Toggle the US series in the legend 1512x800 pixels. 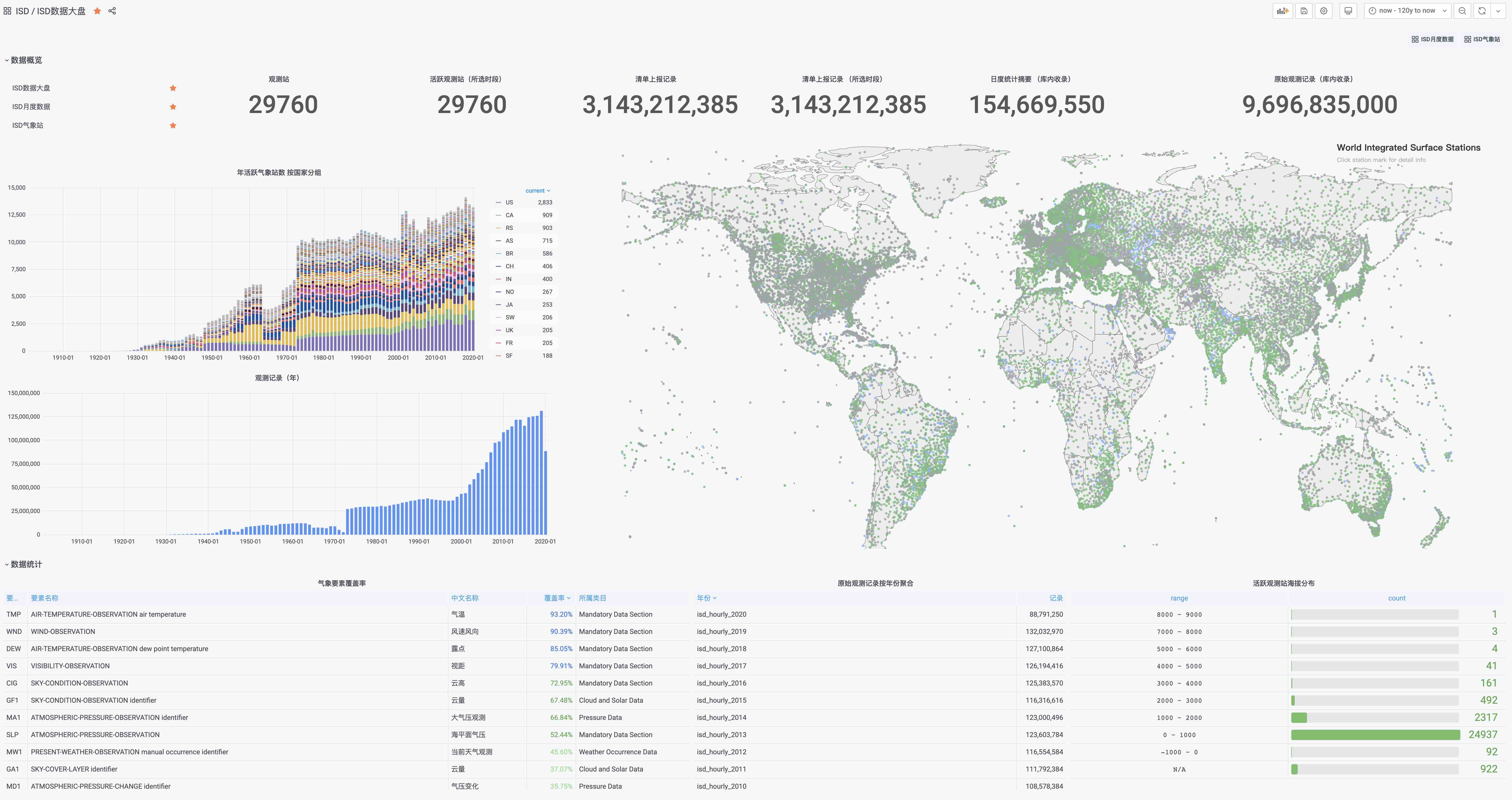point(509,202)
